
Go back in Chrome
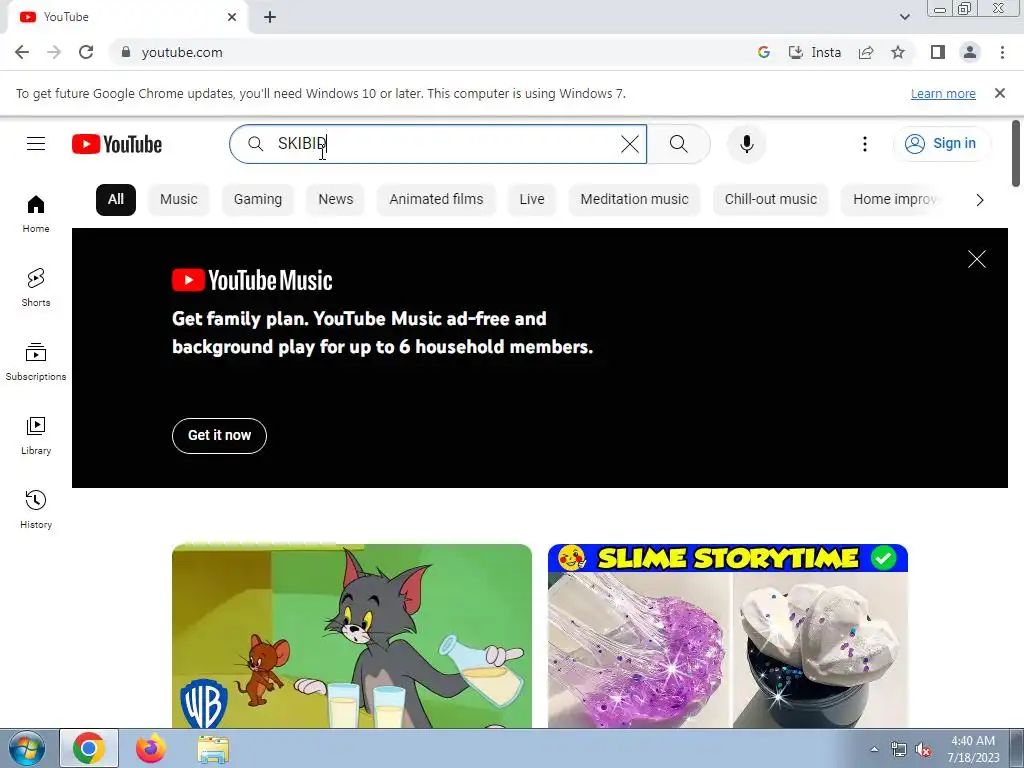[22, 52]
